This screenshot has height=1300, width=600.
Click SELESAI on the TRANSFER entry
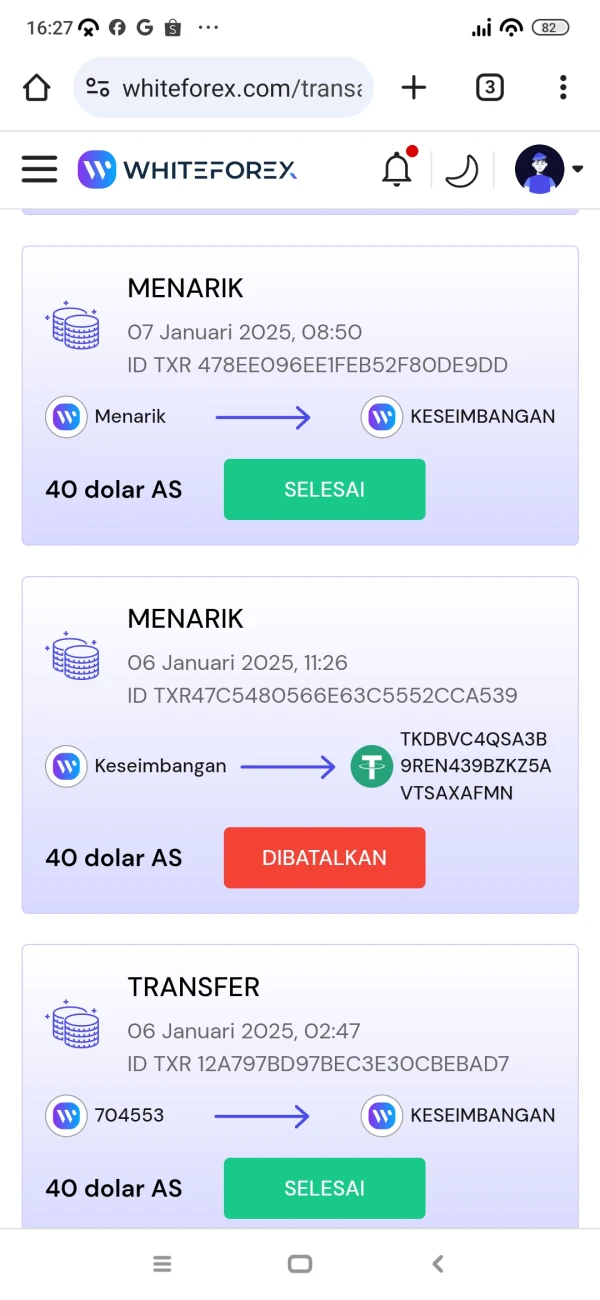coord(324,1188)
